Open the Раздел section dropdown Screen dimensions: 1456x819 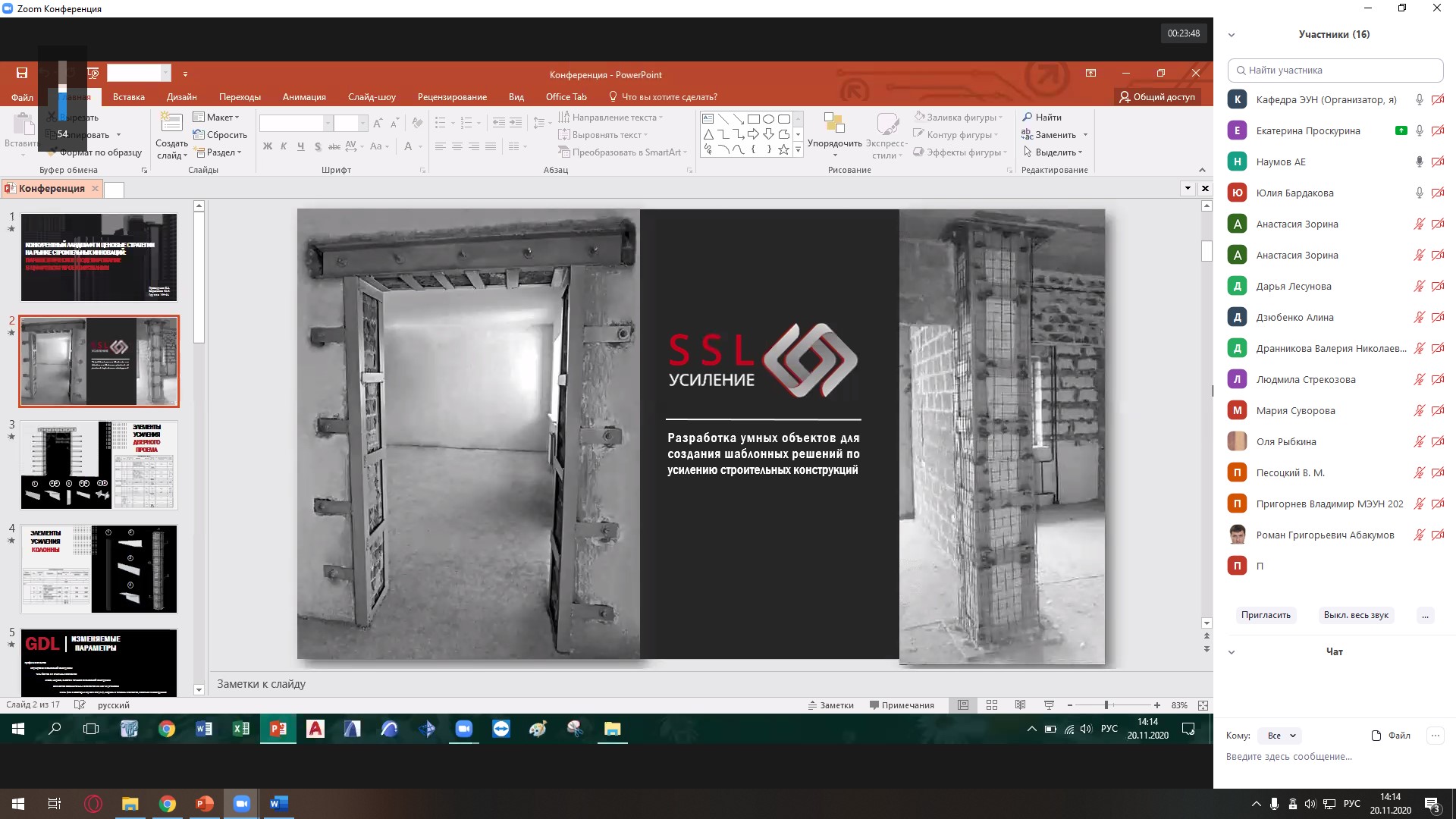218,152
